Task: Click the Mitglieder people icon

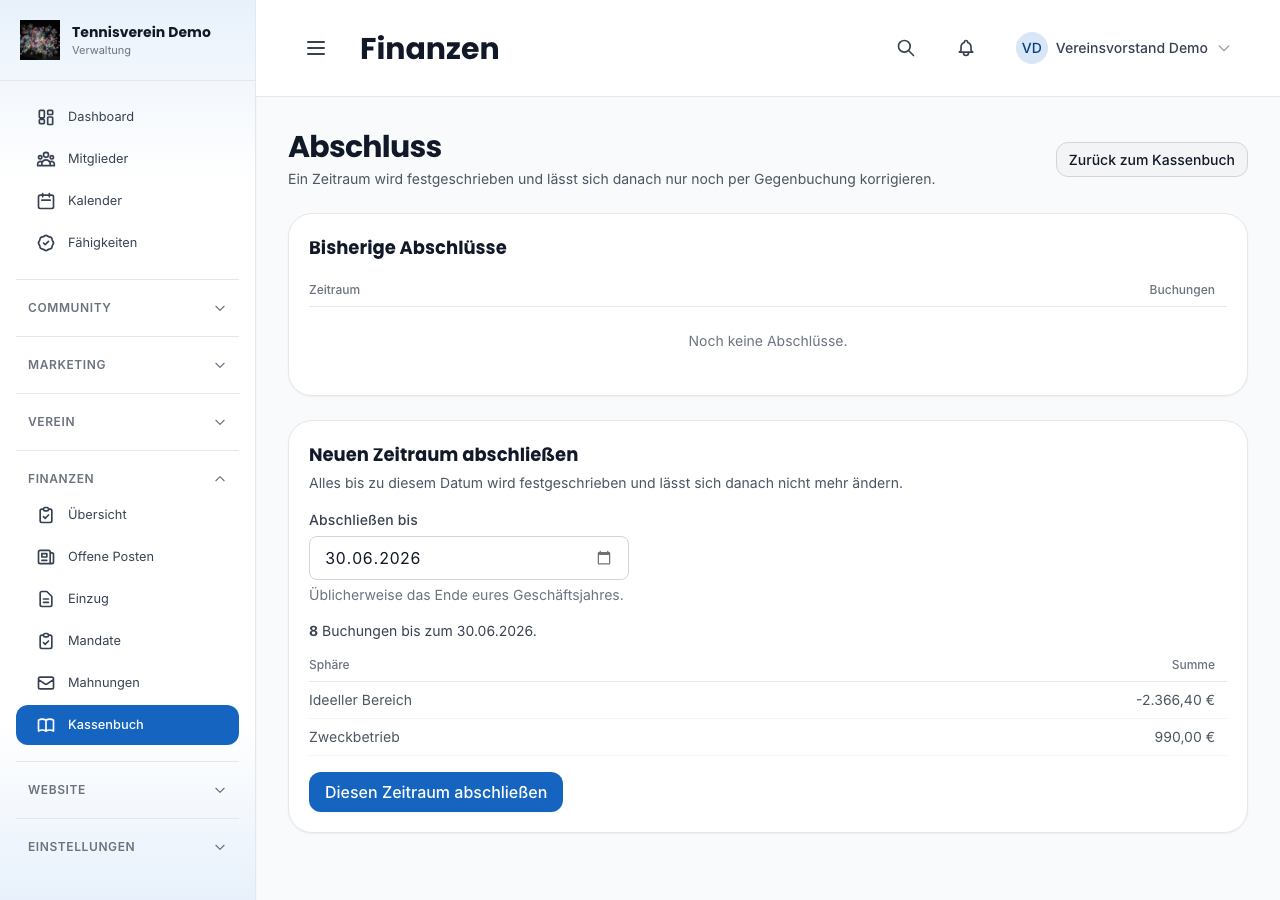Action: click(46, 159)
